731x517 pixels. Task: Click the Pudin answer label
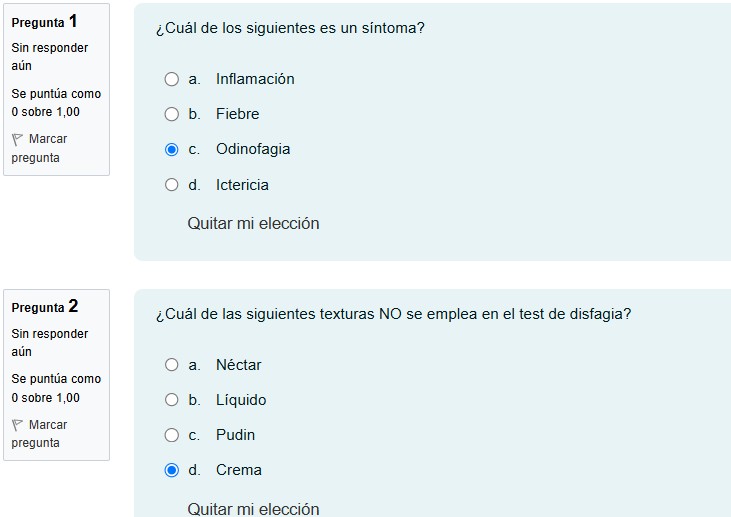point(235,435)
